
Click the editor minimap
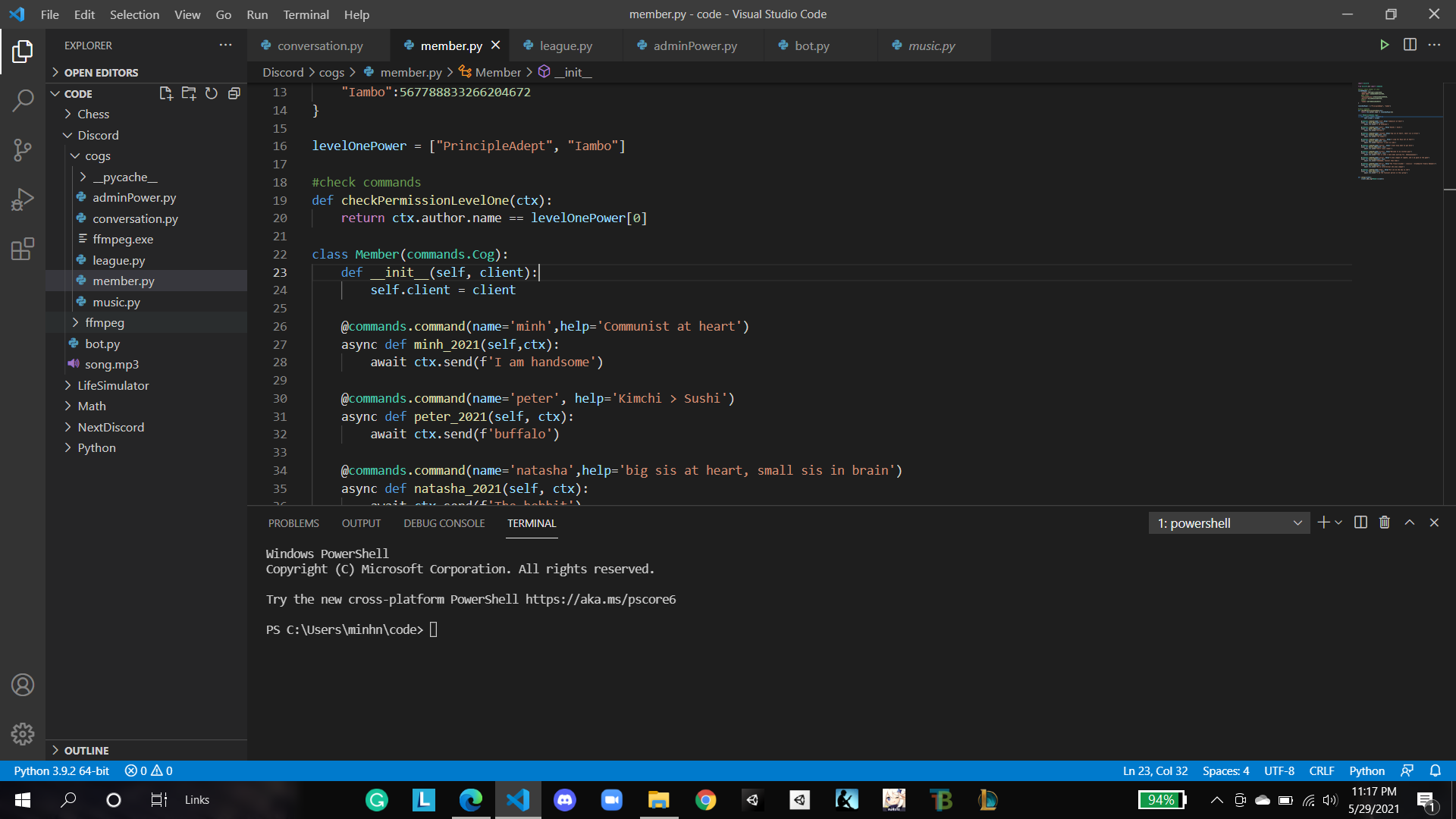(1398, 292)
